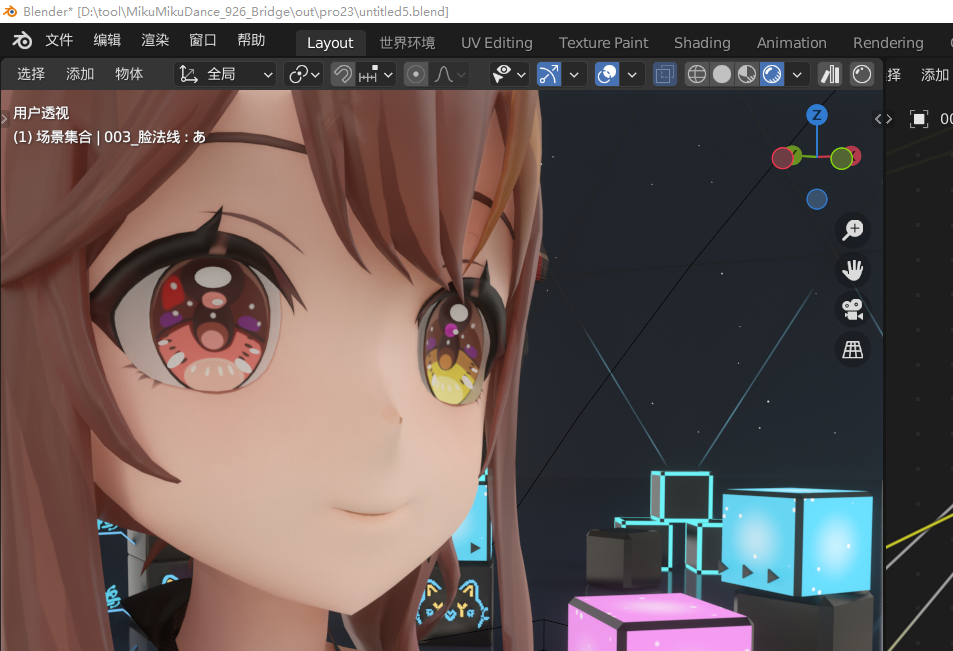Open the 渲染 (Render) menu
The height and width of the screenshot is (651, 953).
click(155, 40)
